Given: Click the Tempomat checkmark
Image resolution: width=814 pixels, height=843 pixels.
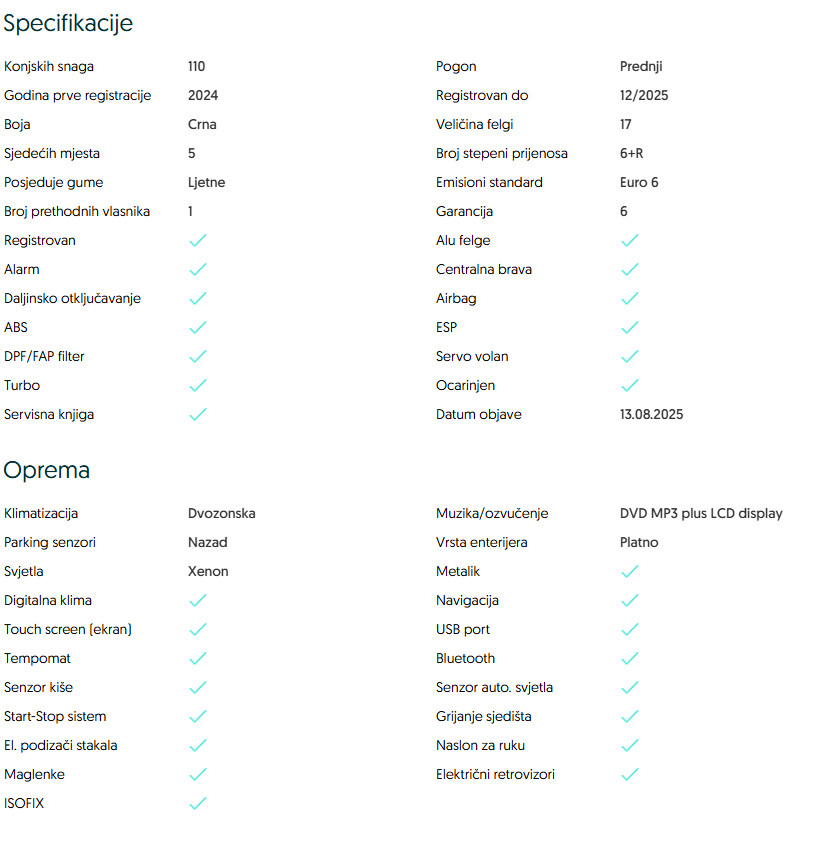Looking at the screenshot, I should 198,659.
